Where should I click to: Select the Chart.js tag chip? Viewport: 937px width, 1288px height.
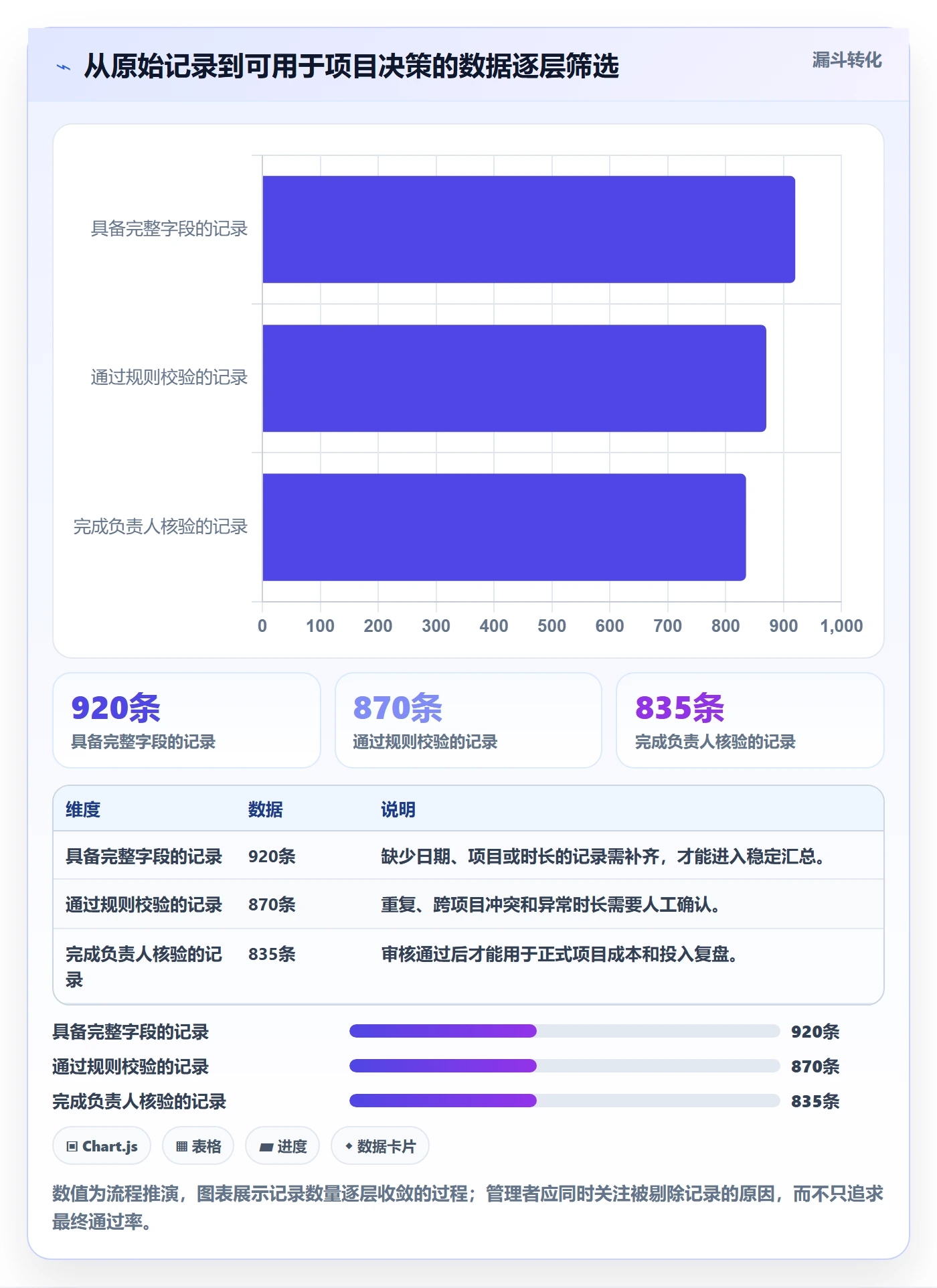point(102,1146)
